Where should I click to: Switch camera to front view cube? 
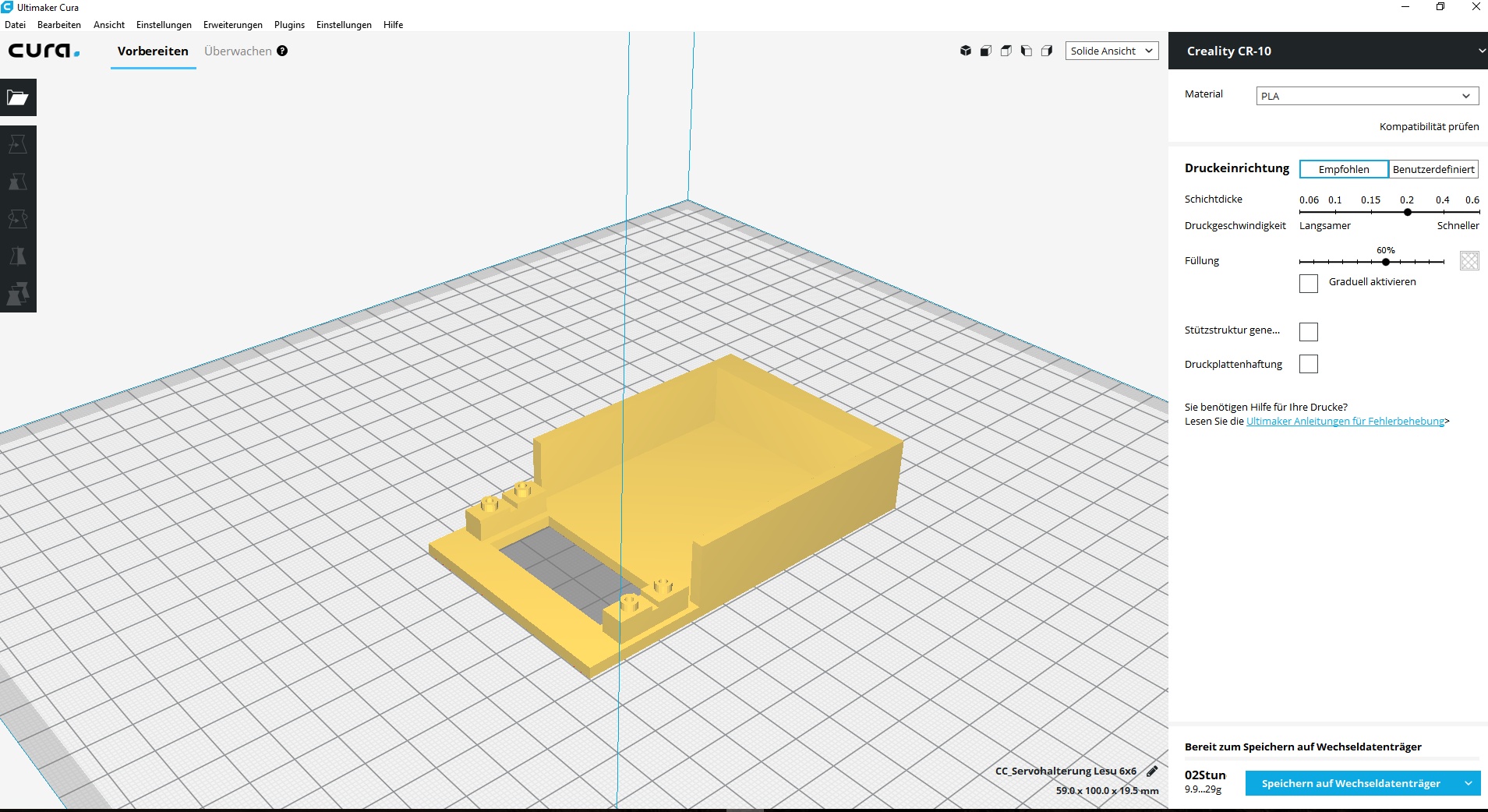coord(986,51)
